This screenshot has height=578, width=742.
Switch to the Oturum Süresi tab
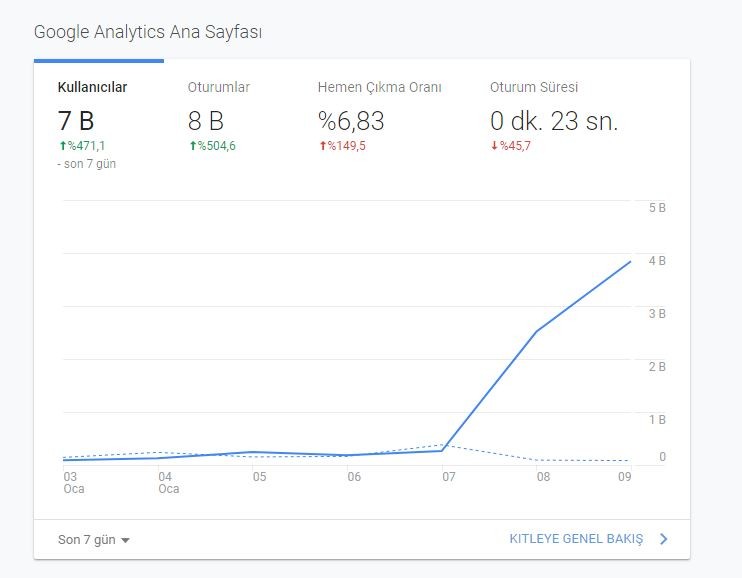[x=534, y=87]
